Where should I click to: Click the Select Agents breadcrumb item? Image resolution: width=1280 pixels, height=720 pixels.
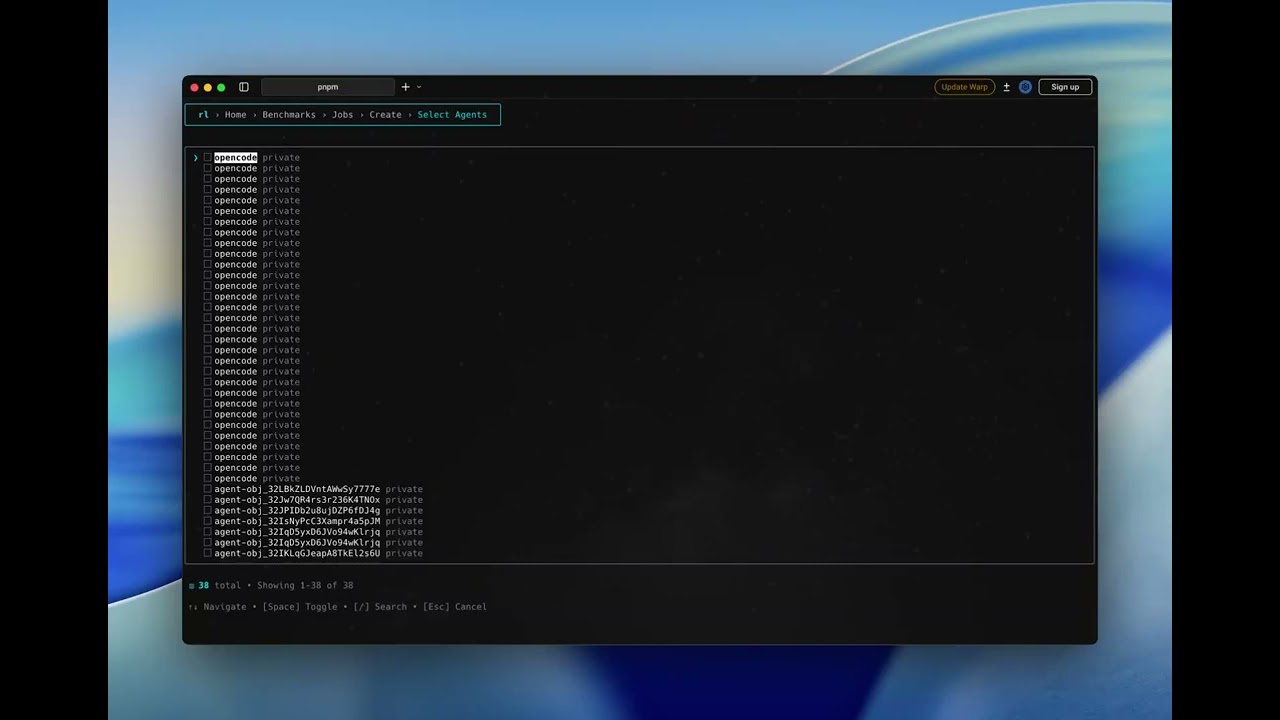click(x=452, y=115)
